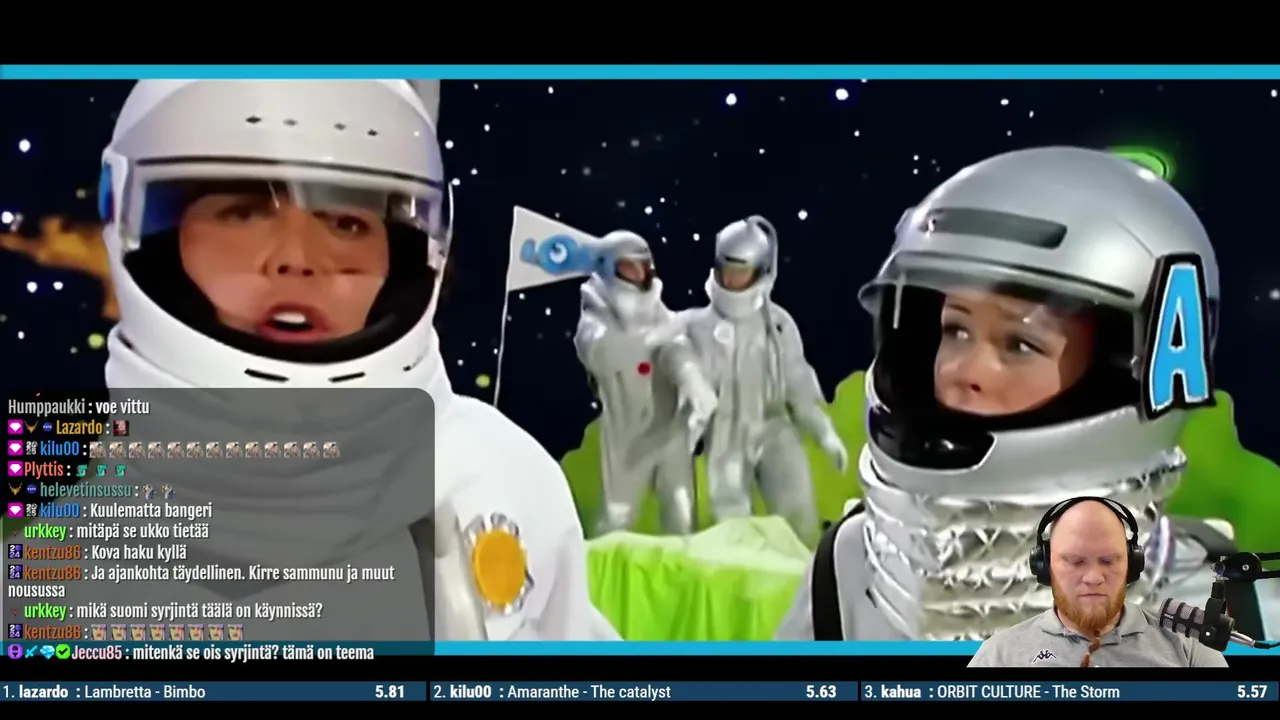Click the purple badge at the start of Jeccu85's line
The image size is (1280, 720).
coord(15,652)
